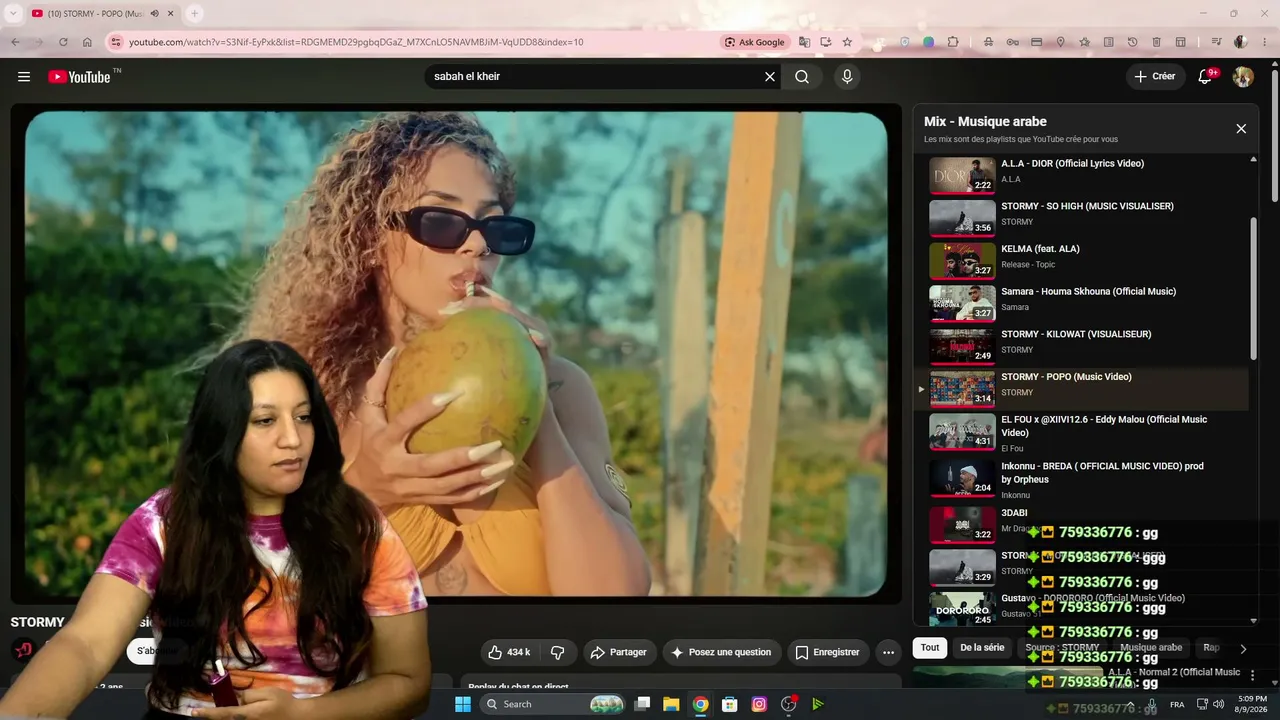
Task: Open Microsoft Store from the taskbar
Action: click(x=730, y=704)
